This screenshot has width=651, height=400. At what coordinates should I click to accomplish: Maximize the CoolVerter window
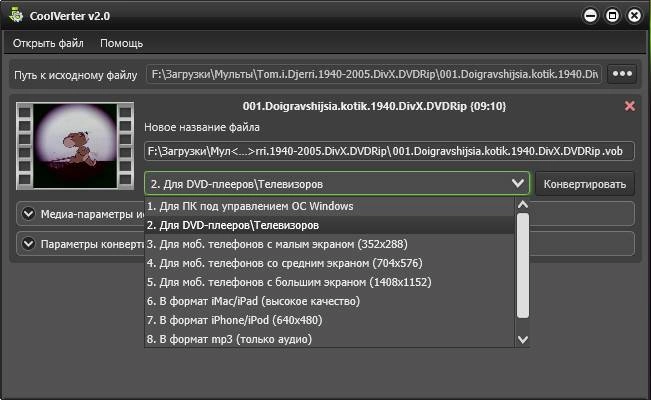pyautogui.click(x=612, y=16)
